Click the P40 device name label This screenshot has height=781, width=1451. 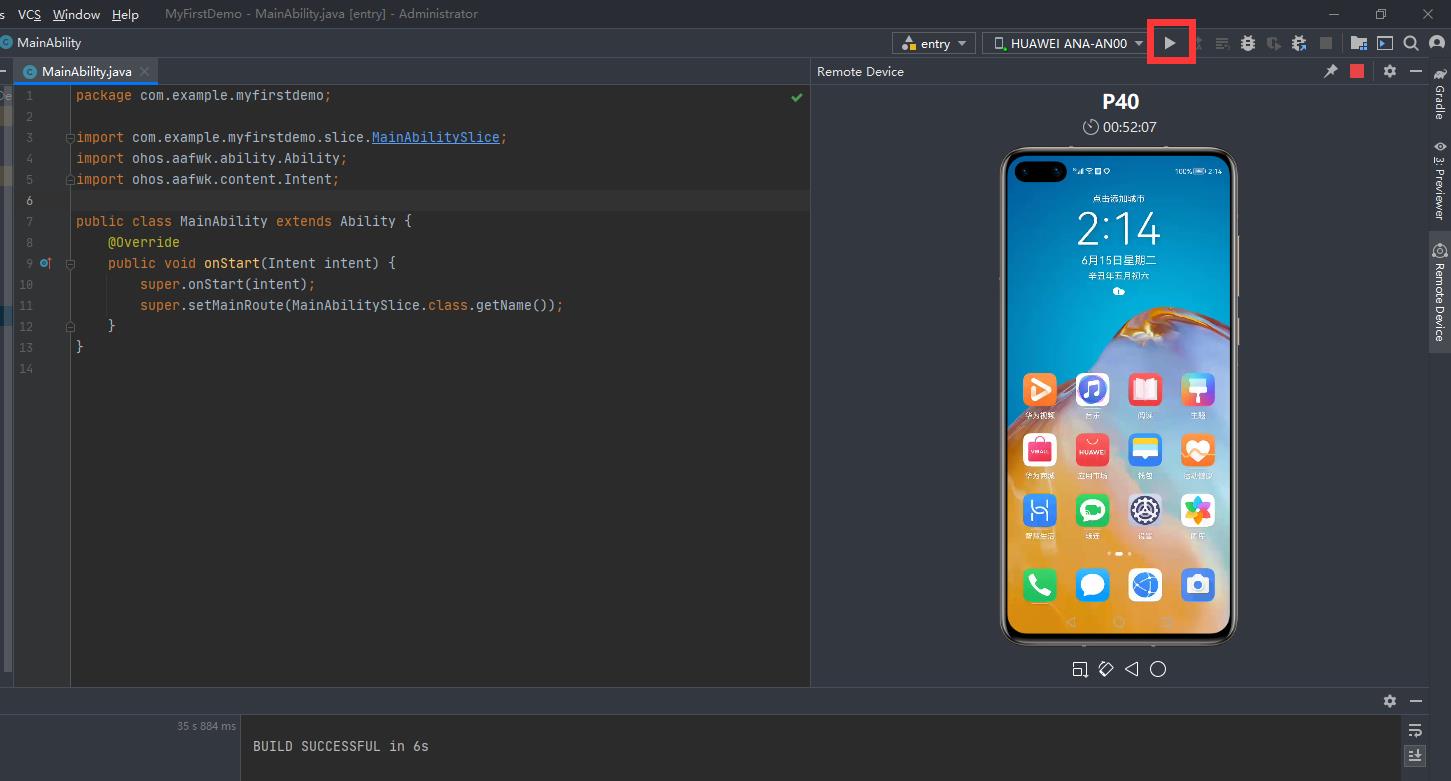coord(1120,101)
